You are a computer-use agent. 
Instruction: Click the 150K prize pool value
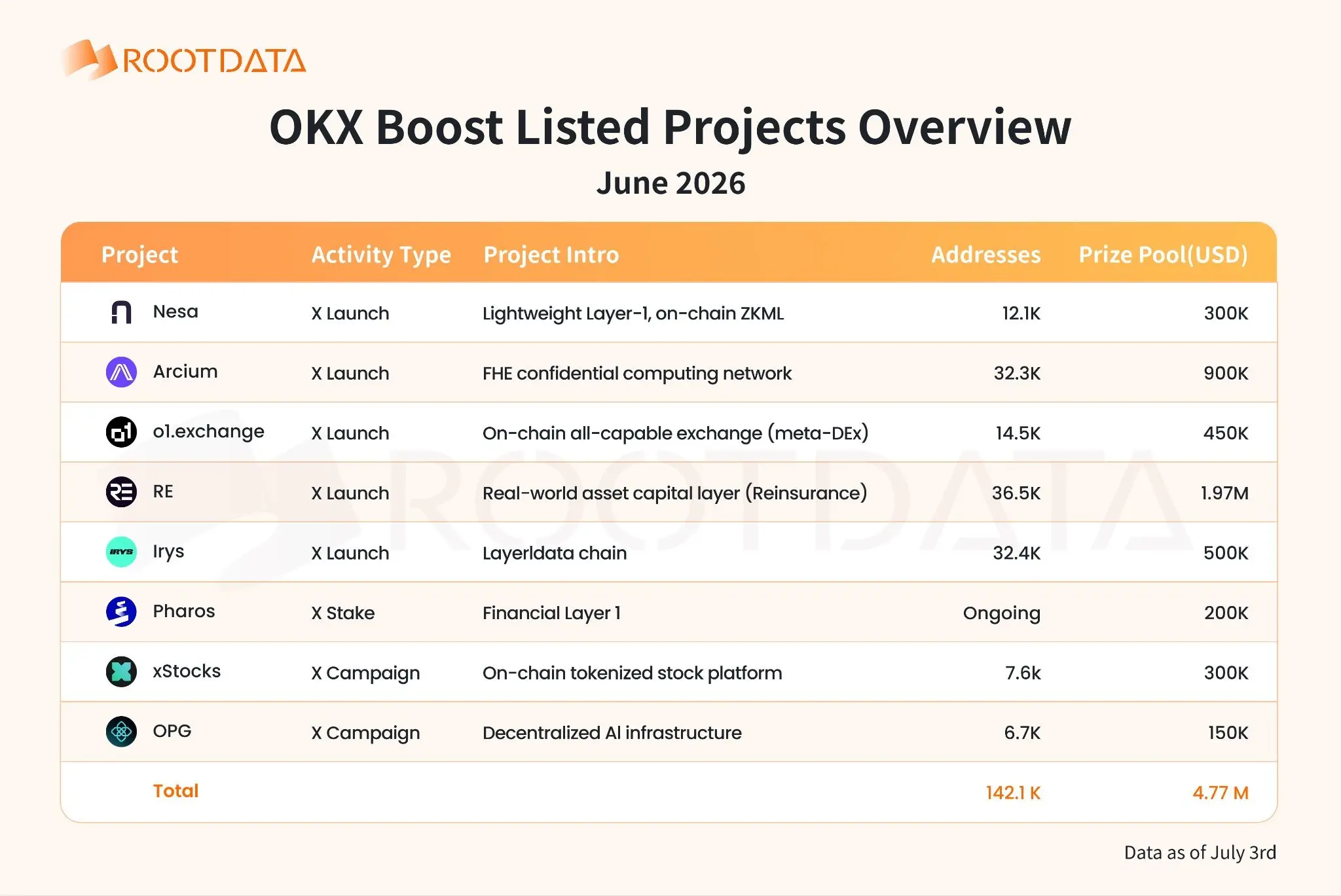1228,733
